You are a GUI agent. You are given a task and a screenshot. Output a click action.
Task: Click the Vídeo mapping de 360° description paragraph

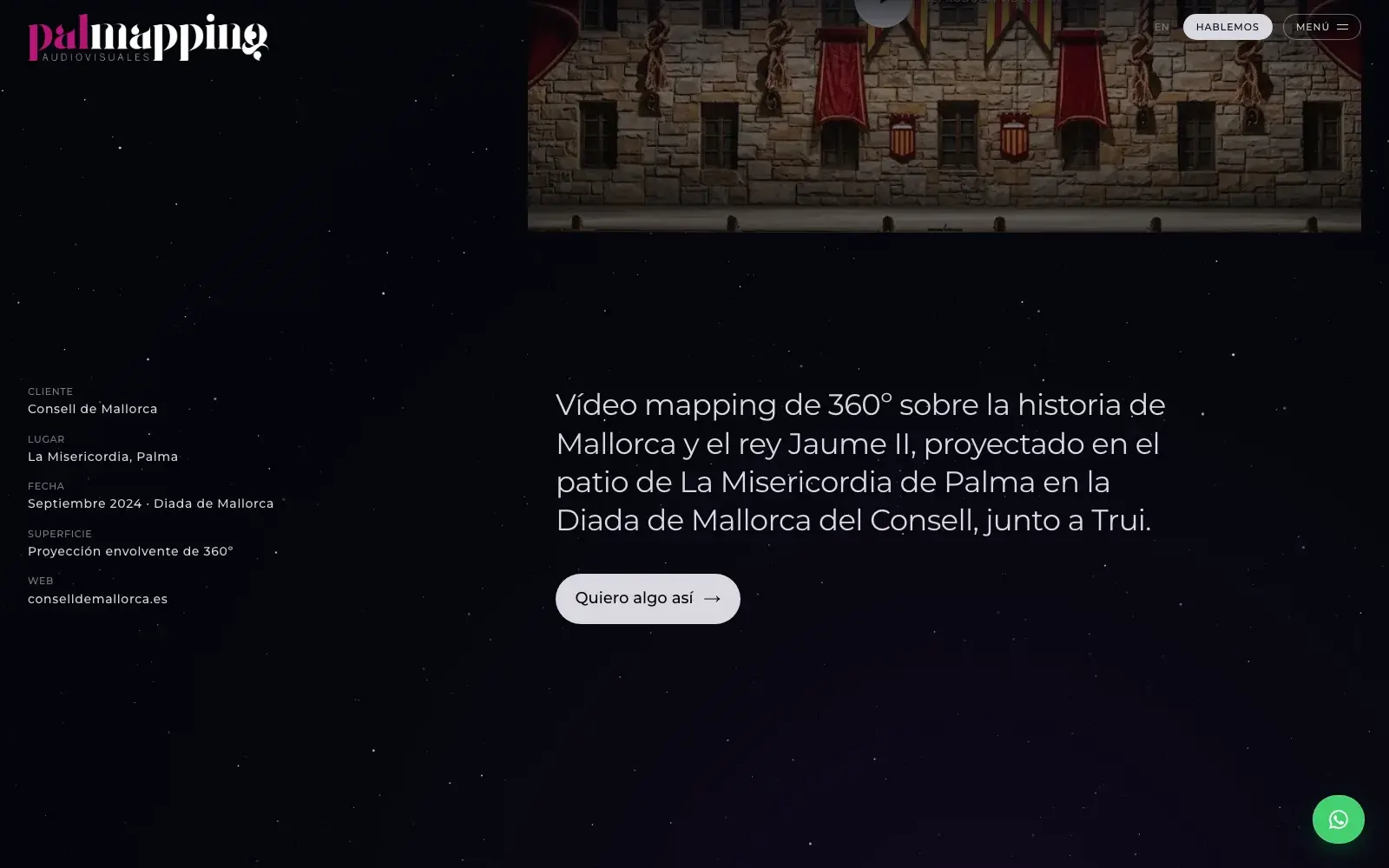pyautogui.click(x=860, y=463)
